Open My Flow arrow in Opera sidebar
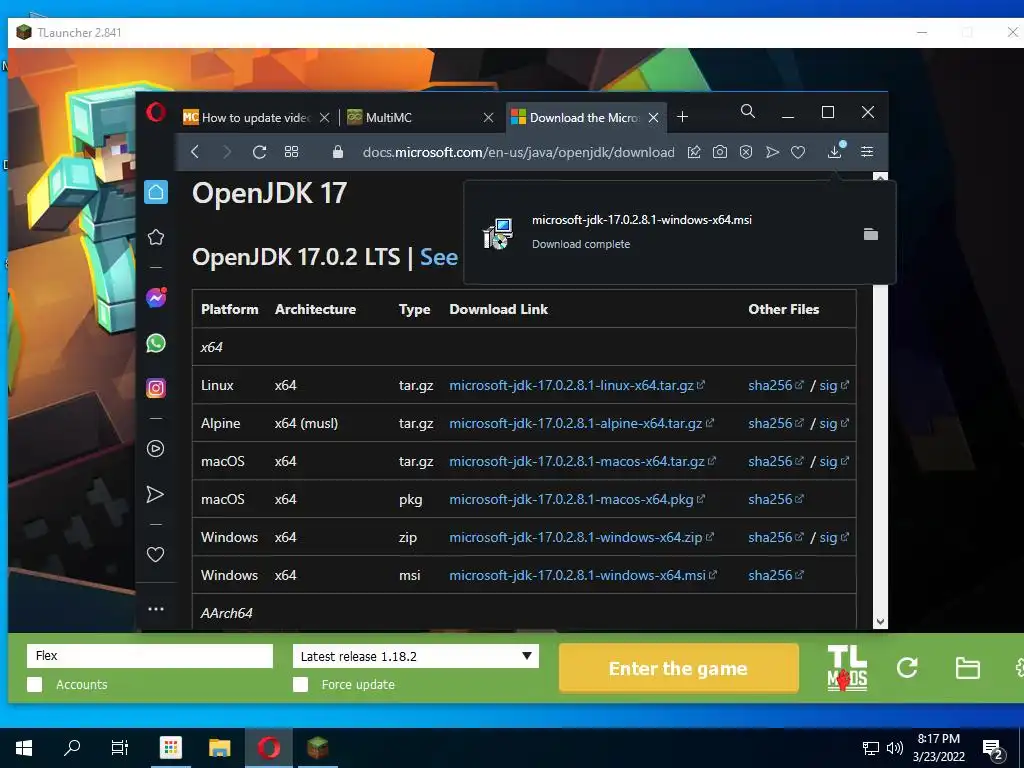This screenshot has width=1024, height=768. coord(155,494)
